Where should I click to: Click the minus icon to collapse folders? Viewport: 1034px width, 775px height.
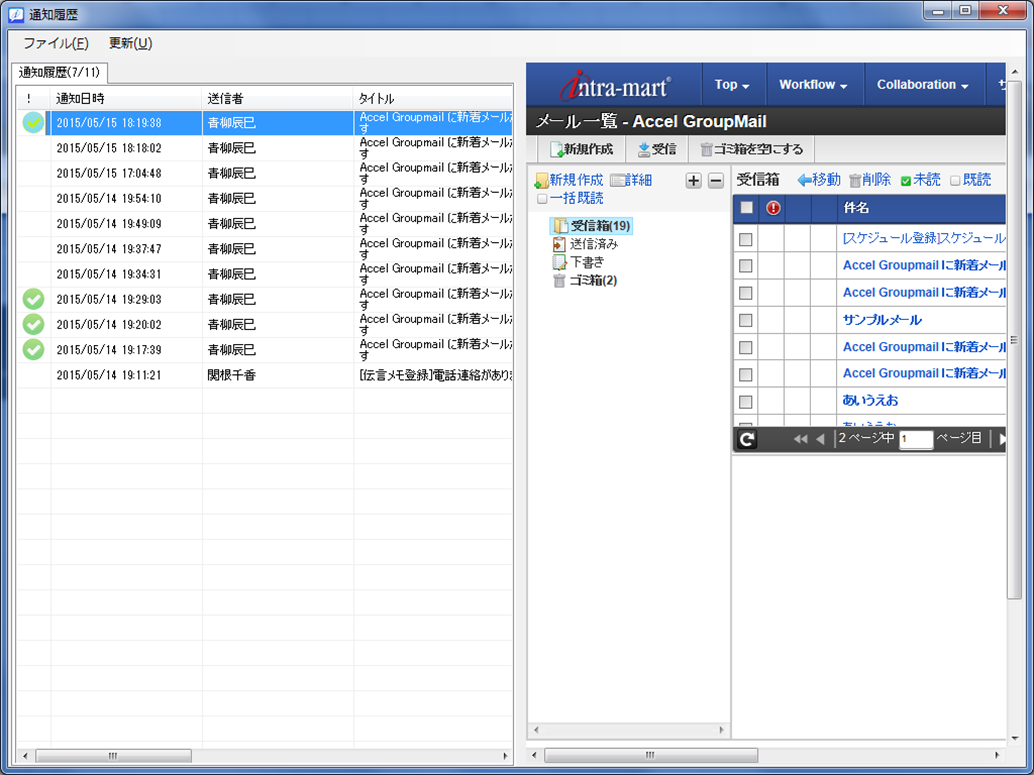(716, 181)
